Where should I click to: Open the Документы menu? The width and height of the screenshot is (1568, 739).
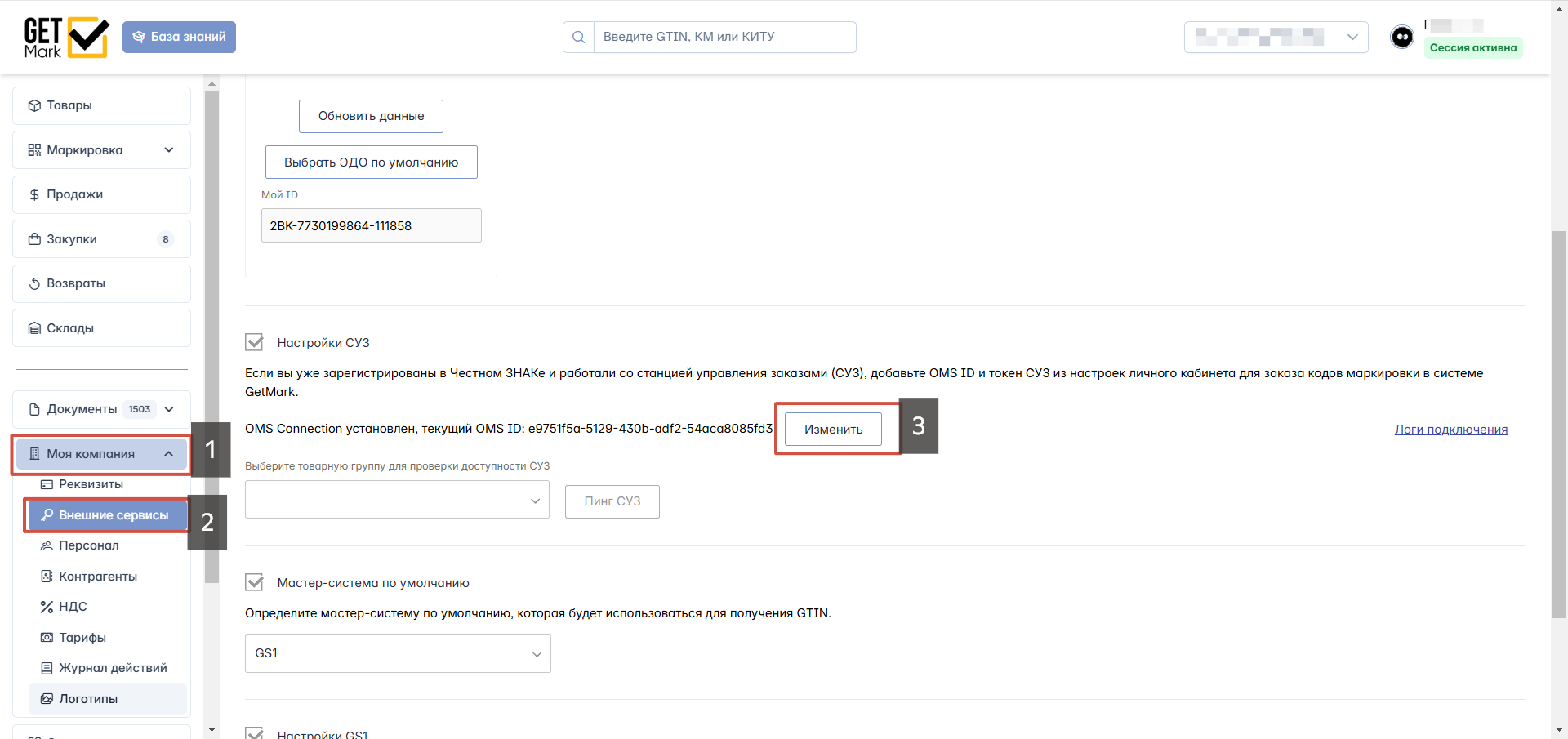[101, 409]
